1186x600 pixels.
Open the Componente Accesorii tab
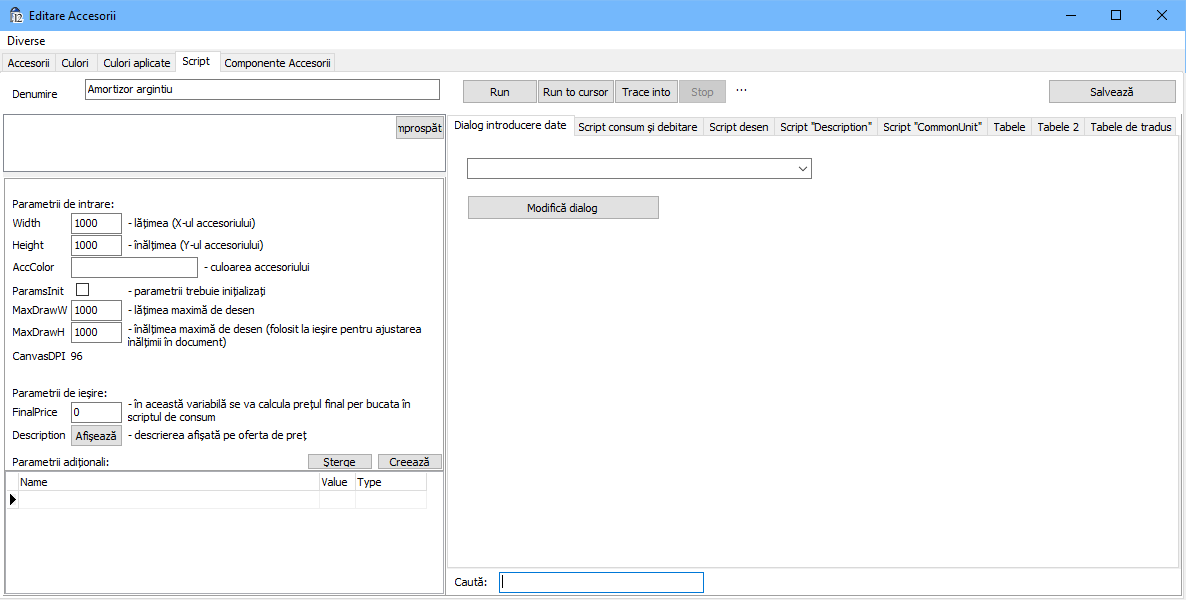coord(277,63)
